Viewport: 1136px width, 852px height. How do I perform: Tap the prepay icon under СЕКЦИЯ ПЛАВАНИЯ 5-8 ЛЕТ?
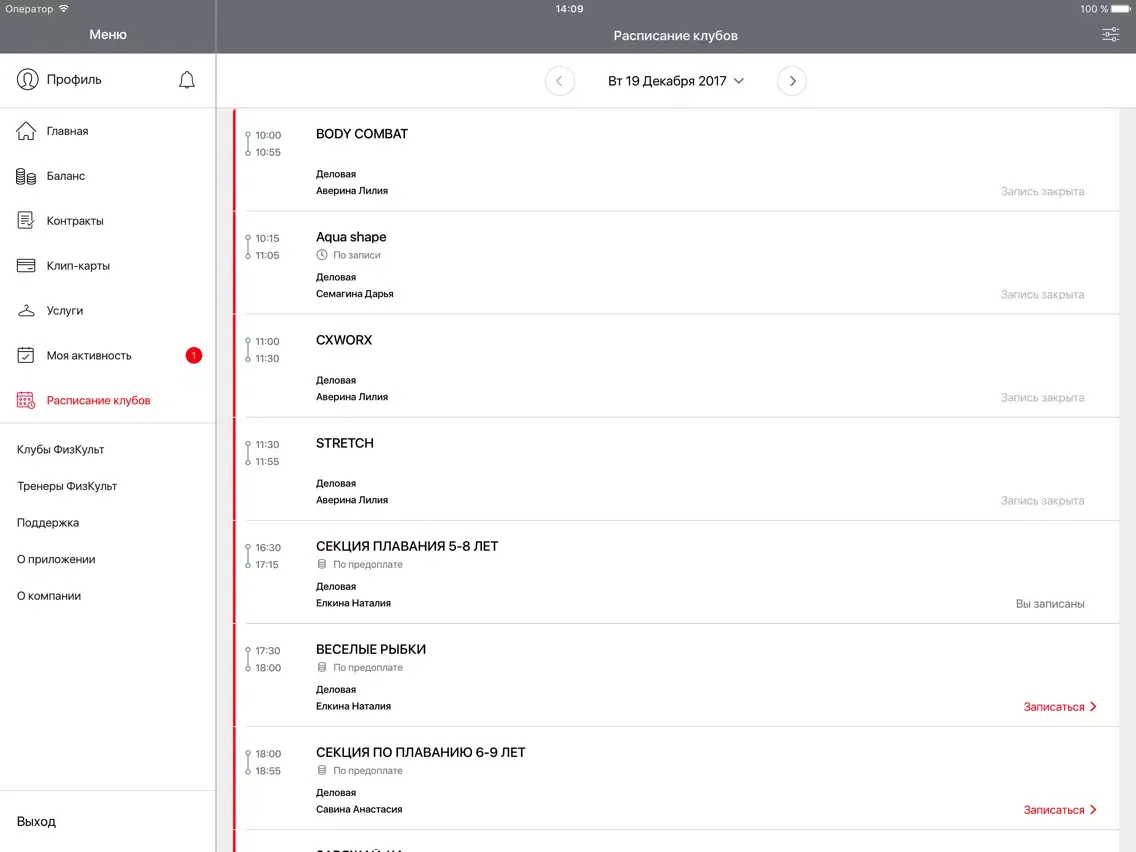322,564
